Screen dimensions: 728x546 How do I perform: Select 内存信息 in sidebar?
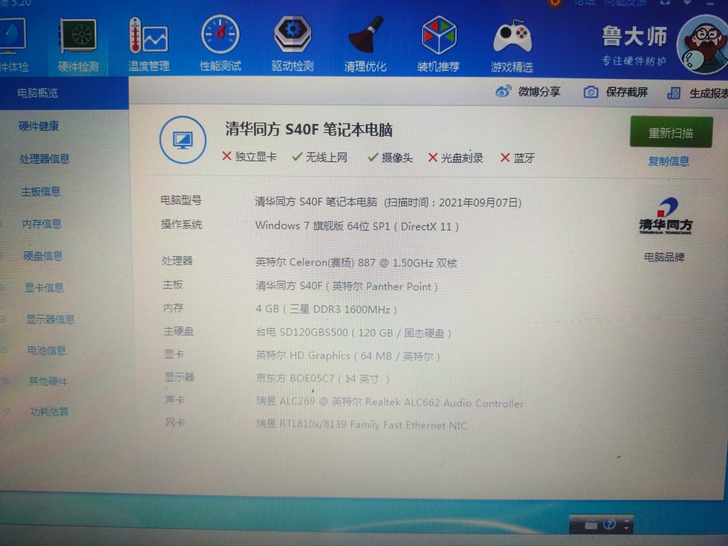[42, 224]
